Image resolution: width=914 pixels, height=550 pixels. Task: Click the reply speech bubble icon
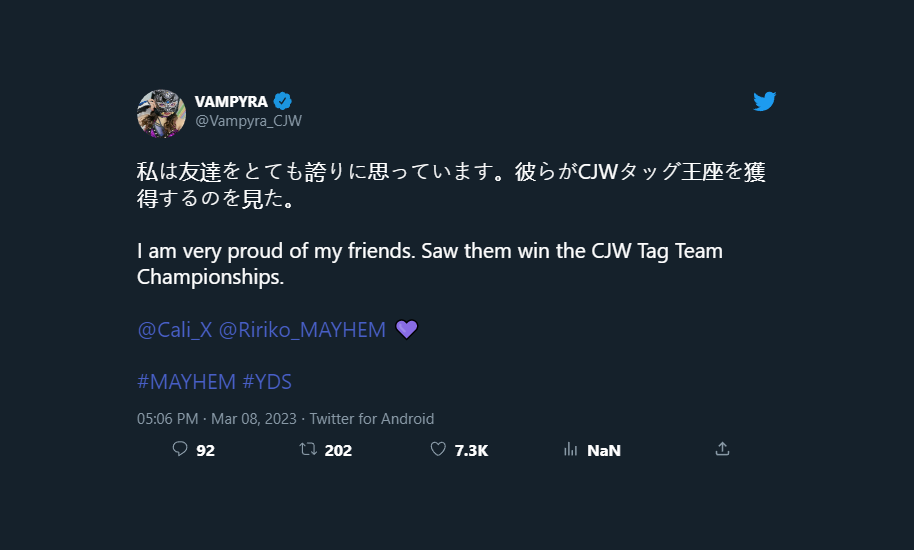180,450
